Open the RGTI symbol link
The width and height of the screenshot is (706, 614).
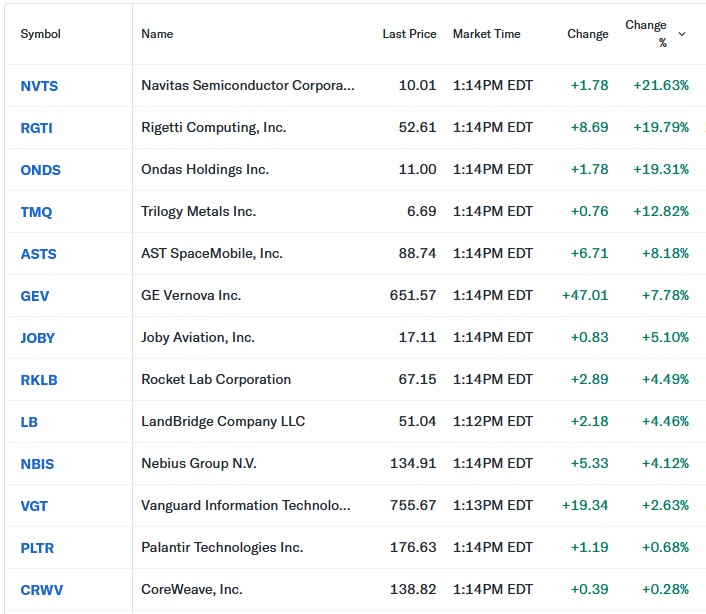[x=38, y=128]
